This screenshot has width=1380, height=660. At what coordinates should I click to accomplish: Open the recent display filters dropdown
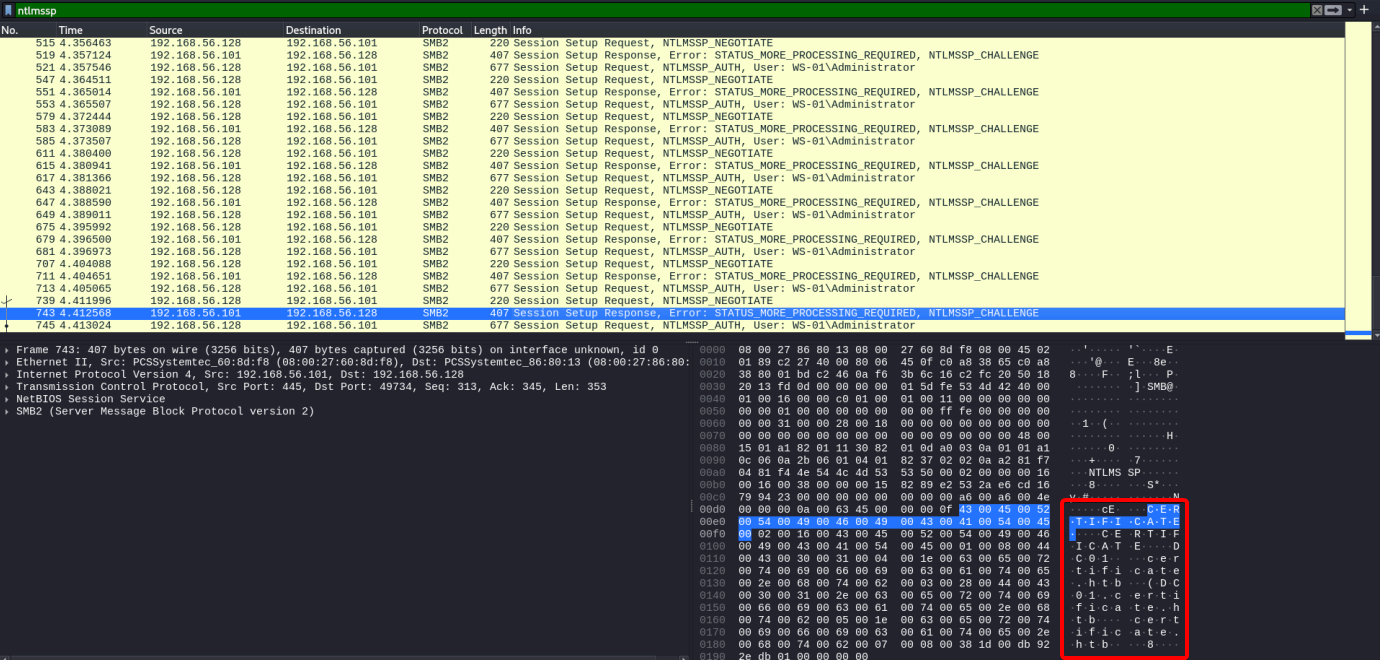[x=1349, y=10]
